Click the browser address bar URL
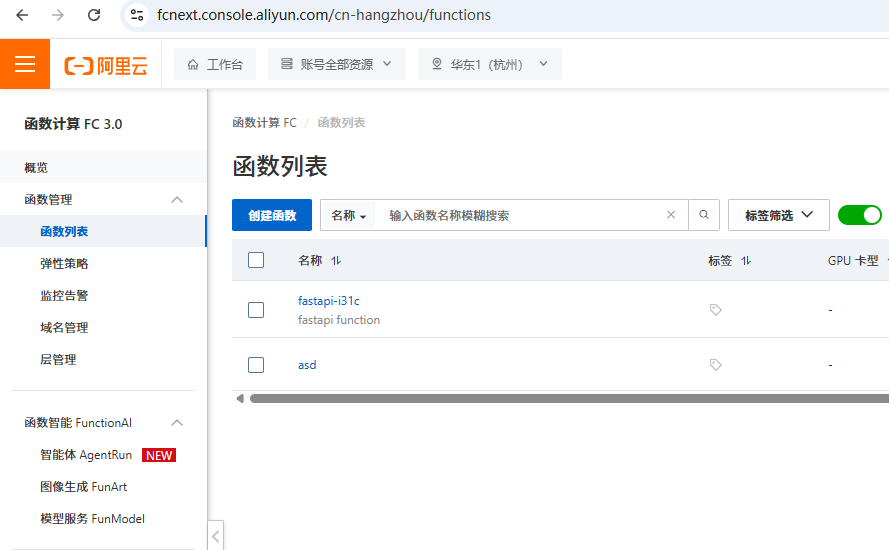Screen dimensions: 889x550 click(324, 15)
